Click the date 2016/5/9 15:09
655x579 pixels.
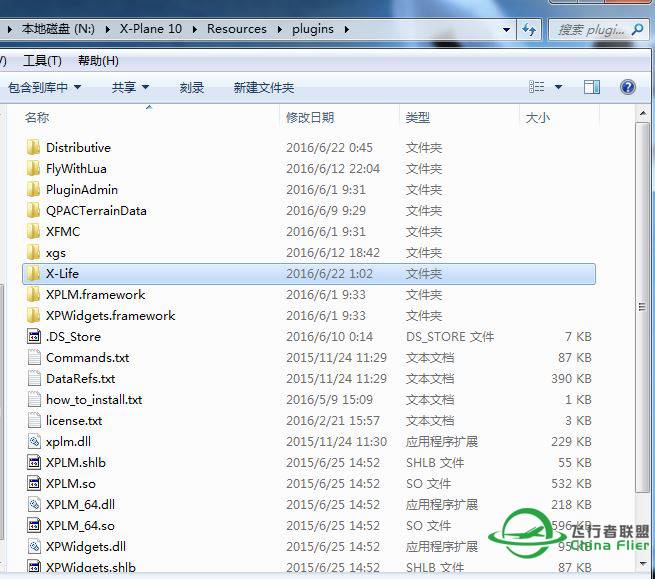[329, 399]
